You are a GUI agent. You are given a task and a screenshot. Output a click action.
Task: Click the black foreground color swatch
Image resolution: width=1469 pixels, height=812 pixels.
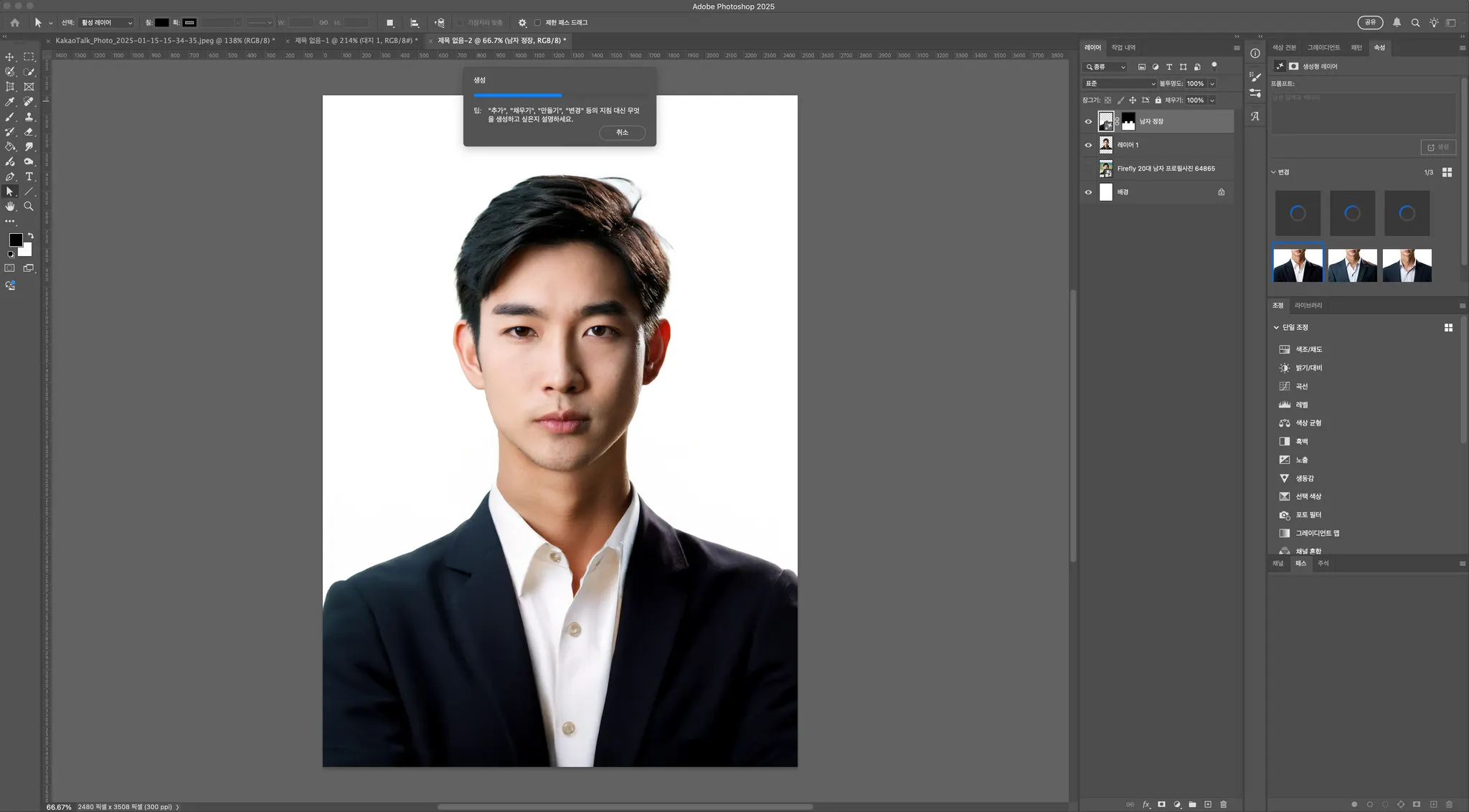(x=15, y=240)
